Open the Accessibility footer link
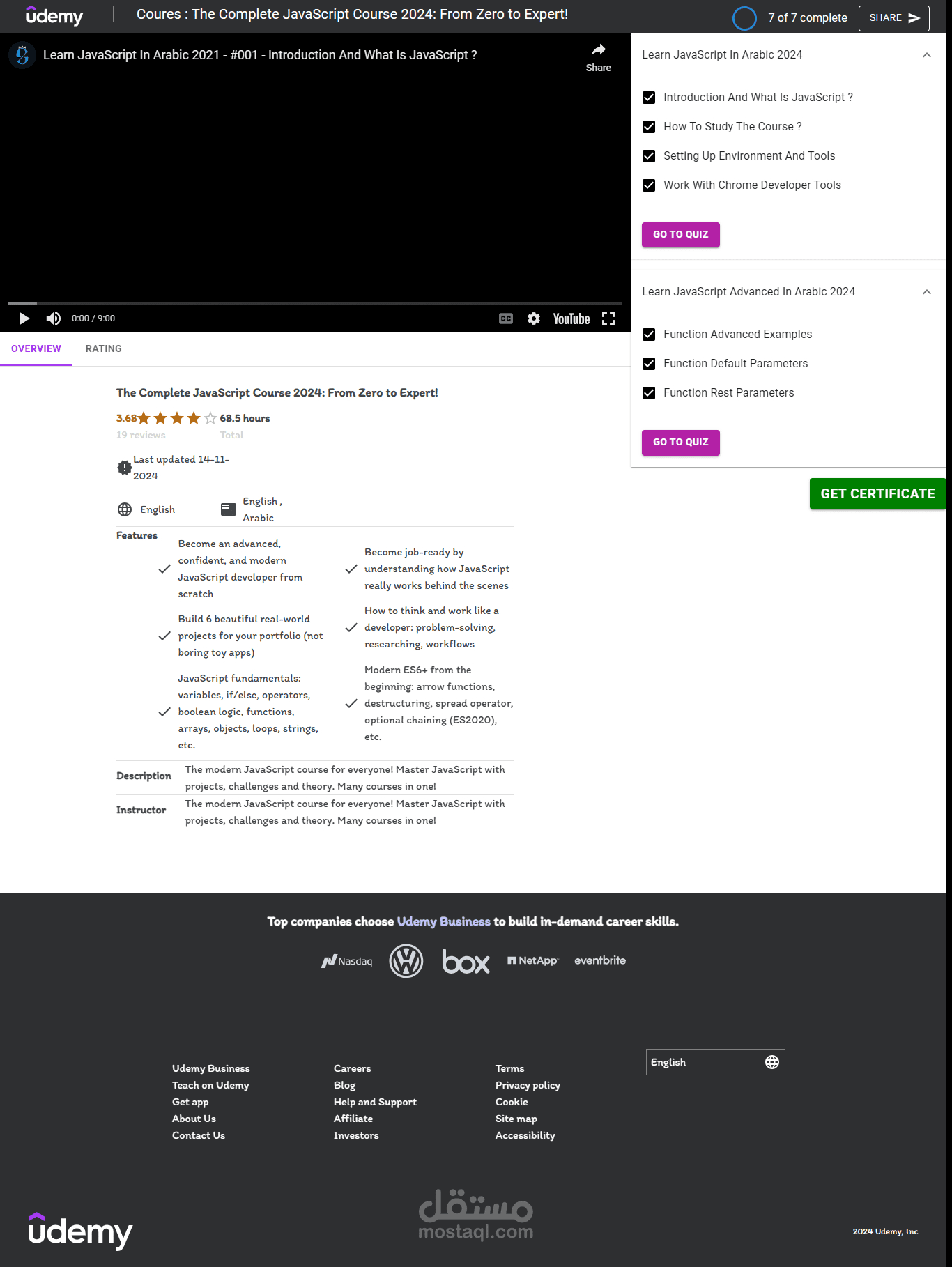Viewport: 952px width, 1267px height. [x=525, y=1135]
